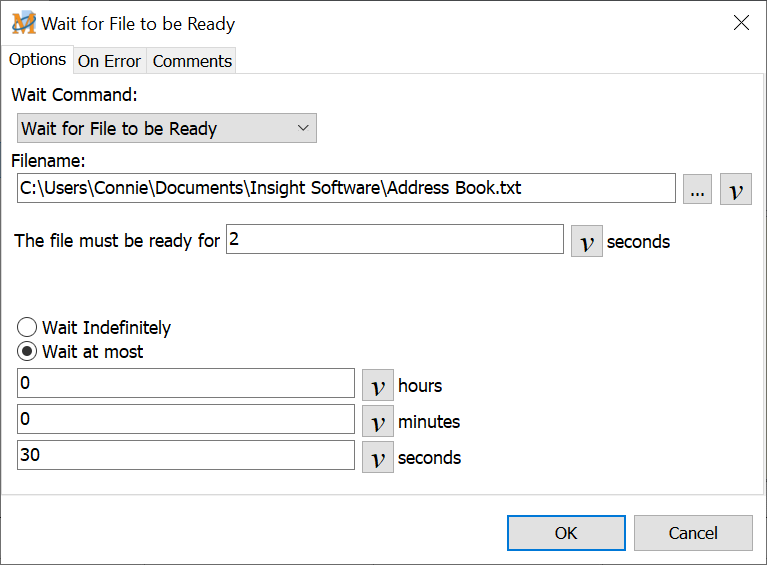767x565 pixels.
Task: Select the Wait at most option
Action: click(27, 352)
